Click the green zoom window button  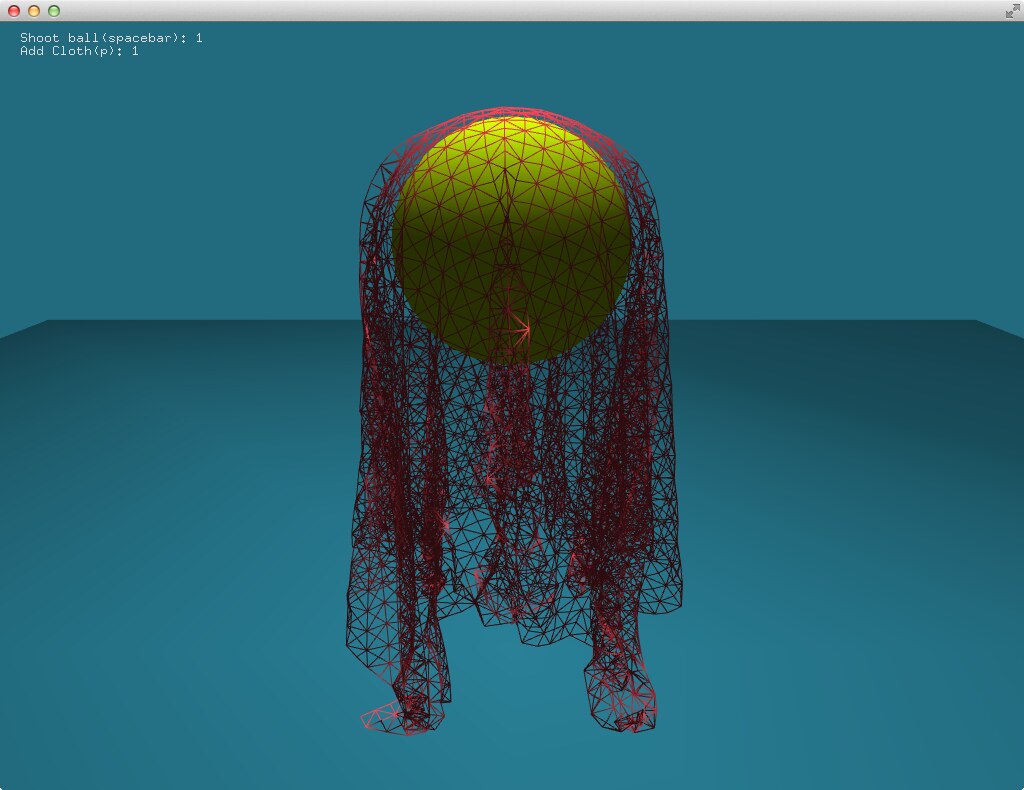click(x=54, y=10)
